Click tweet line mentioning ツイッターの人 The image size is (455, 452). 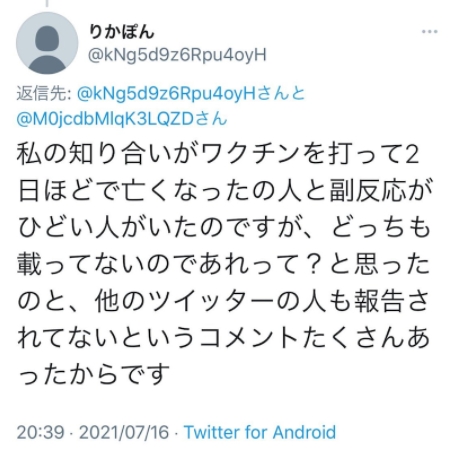(x=223, y=301)
